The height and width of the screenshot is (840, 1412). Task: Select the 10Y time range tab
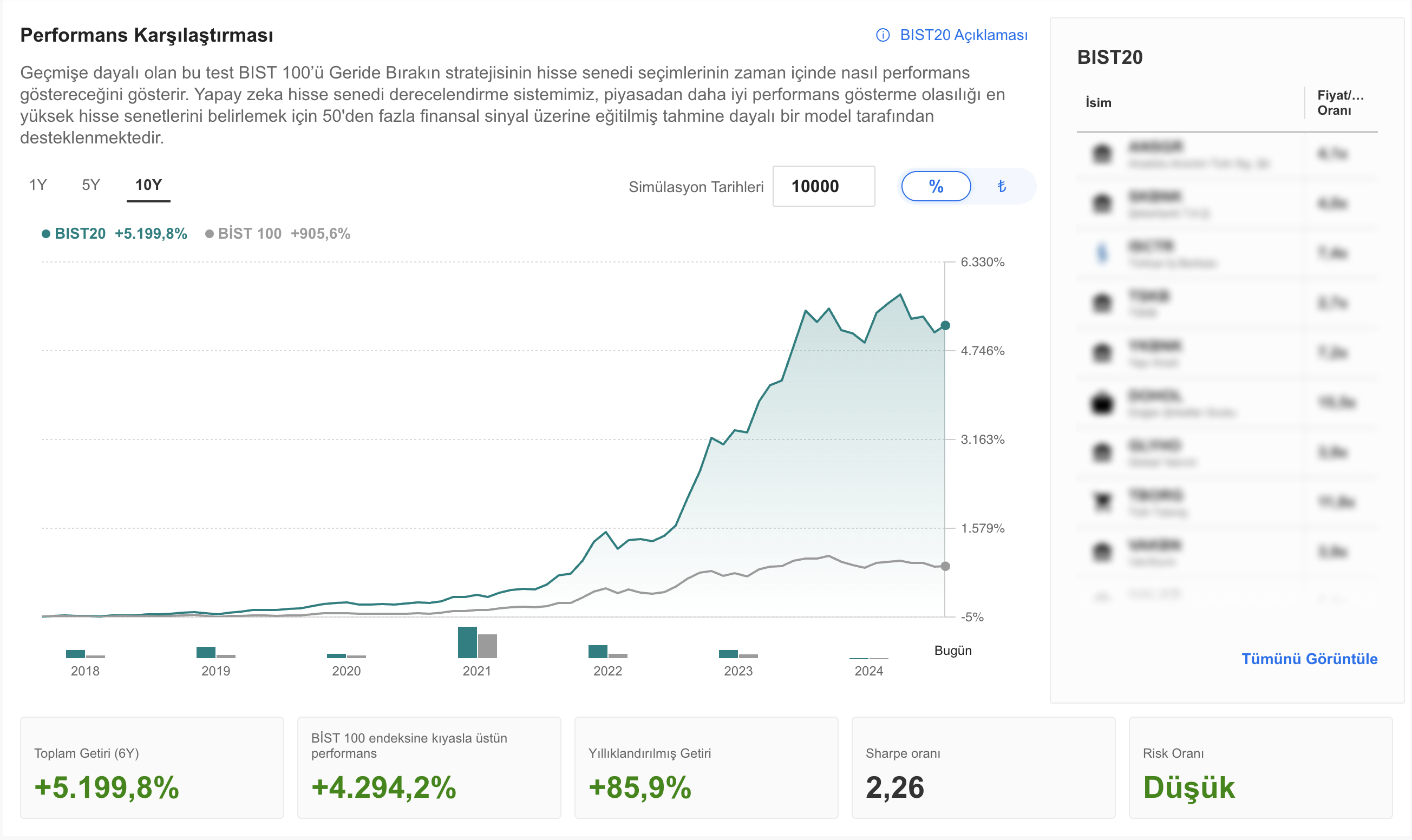[148, 185]
